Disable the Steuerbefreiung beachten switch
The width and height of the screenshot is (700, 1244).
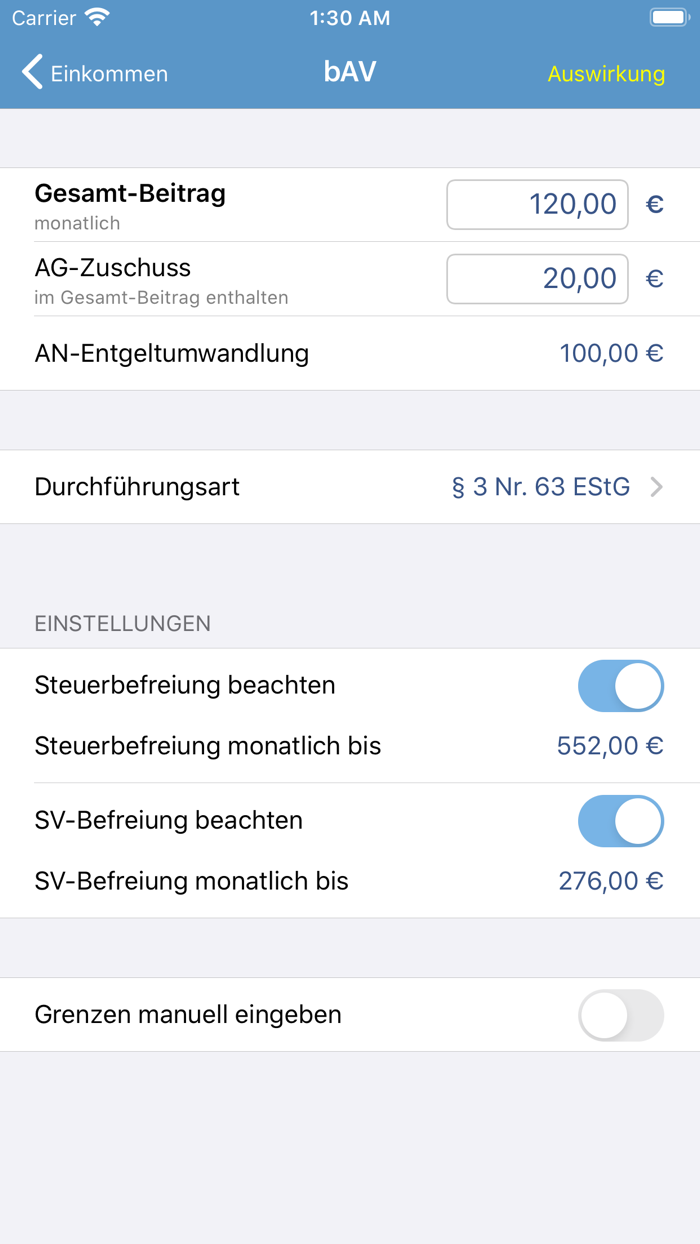(x=620, y=686)
